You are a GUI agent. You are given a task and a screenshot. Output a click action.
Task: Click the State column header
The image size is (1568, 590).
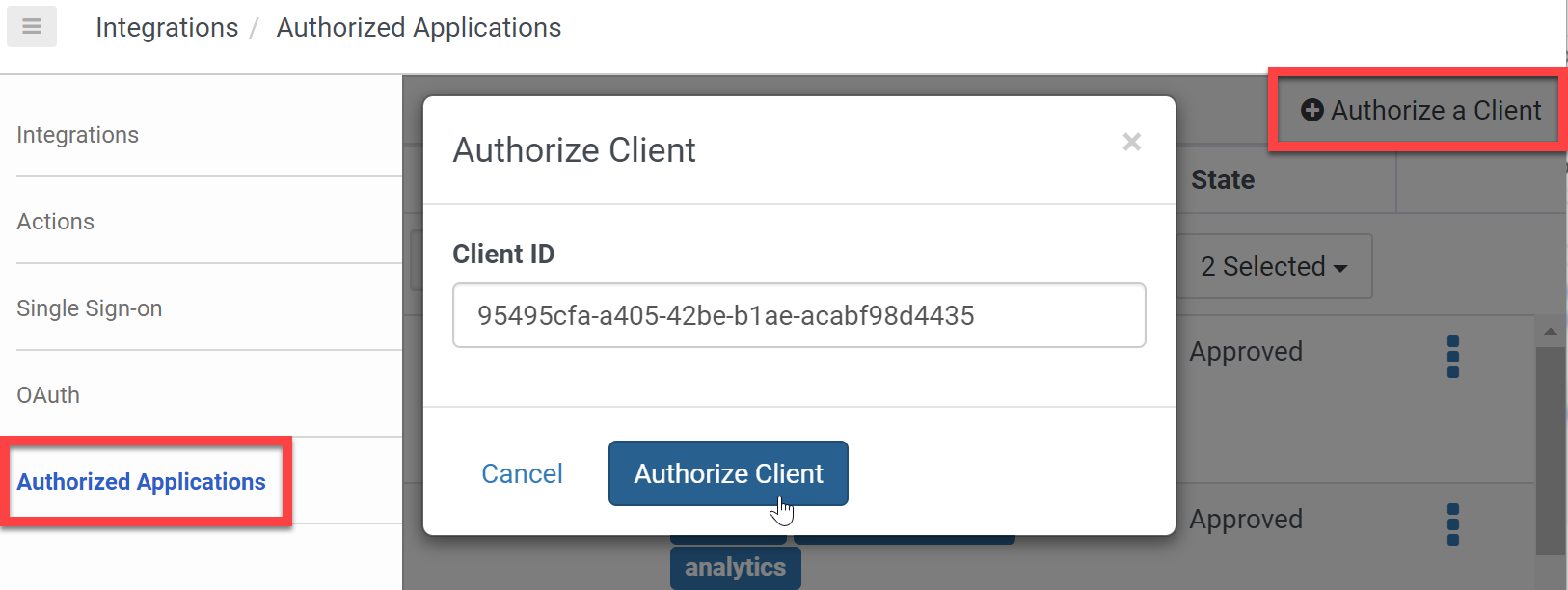(x=1222, y=179)
